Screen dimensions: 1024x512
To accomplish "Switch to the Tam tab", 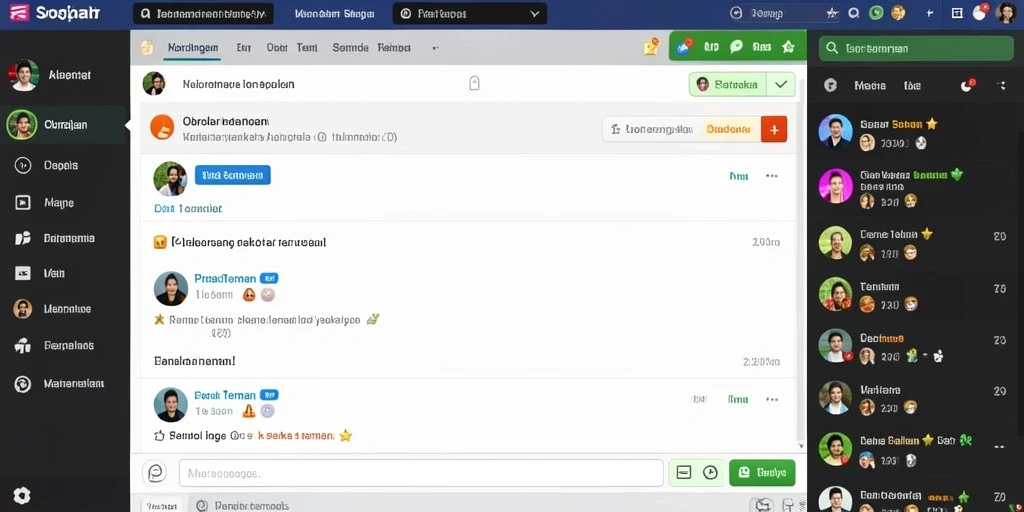I will (307, 47).
